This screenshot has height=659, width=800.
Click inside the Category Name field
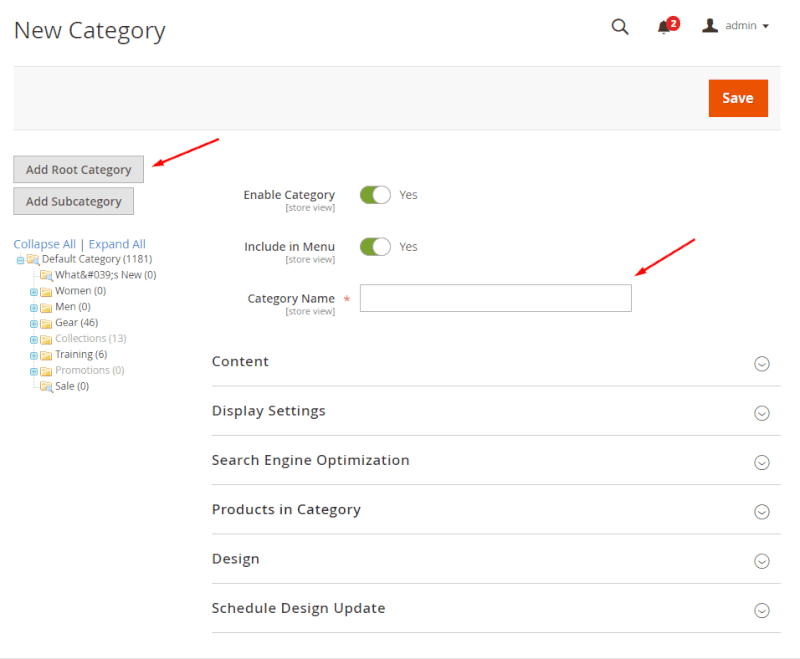(495, 298)
